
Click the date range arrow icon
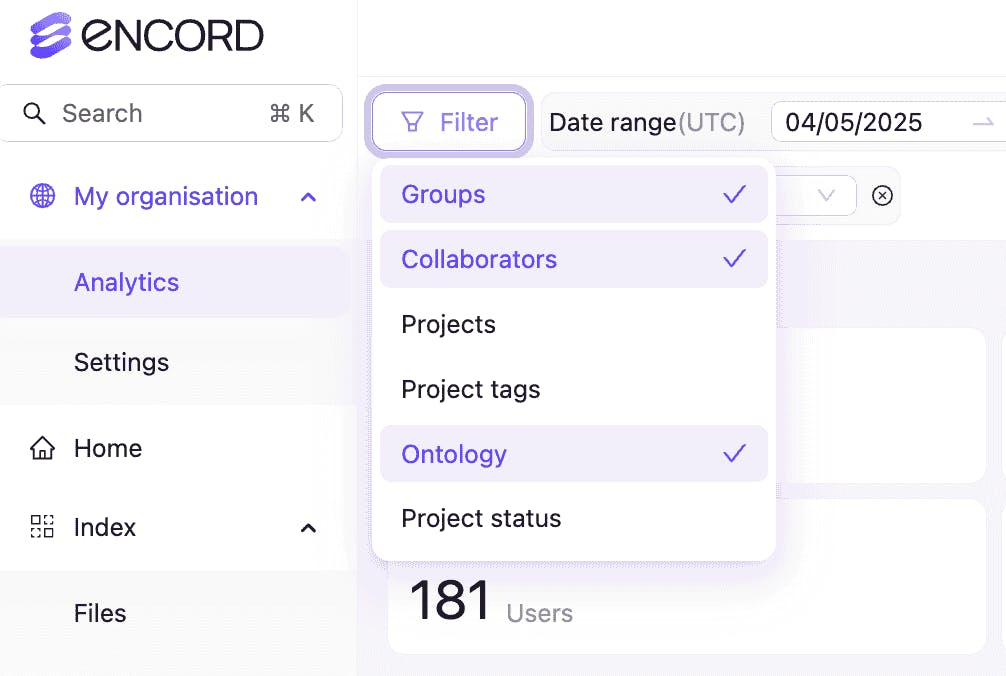pyautogui.click(x=983, y=122)
